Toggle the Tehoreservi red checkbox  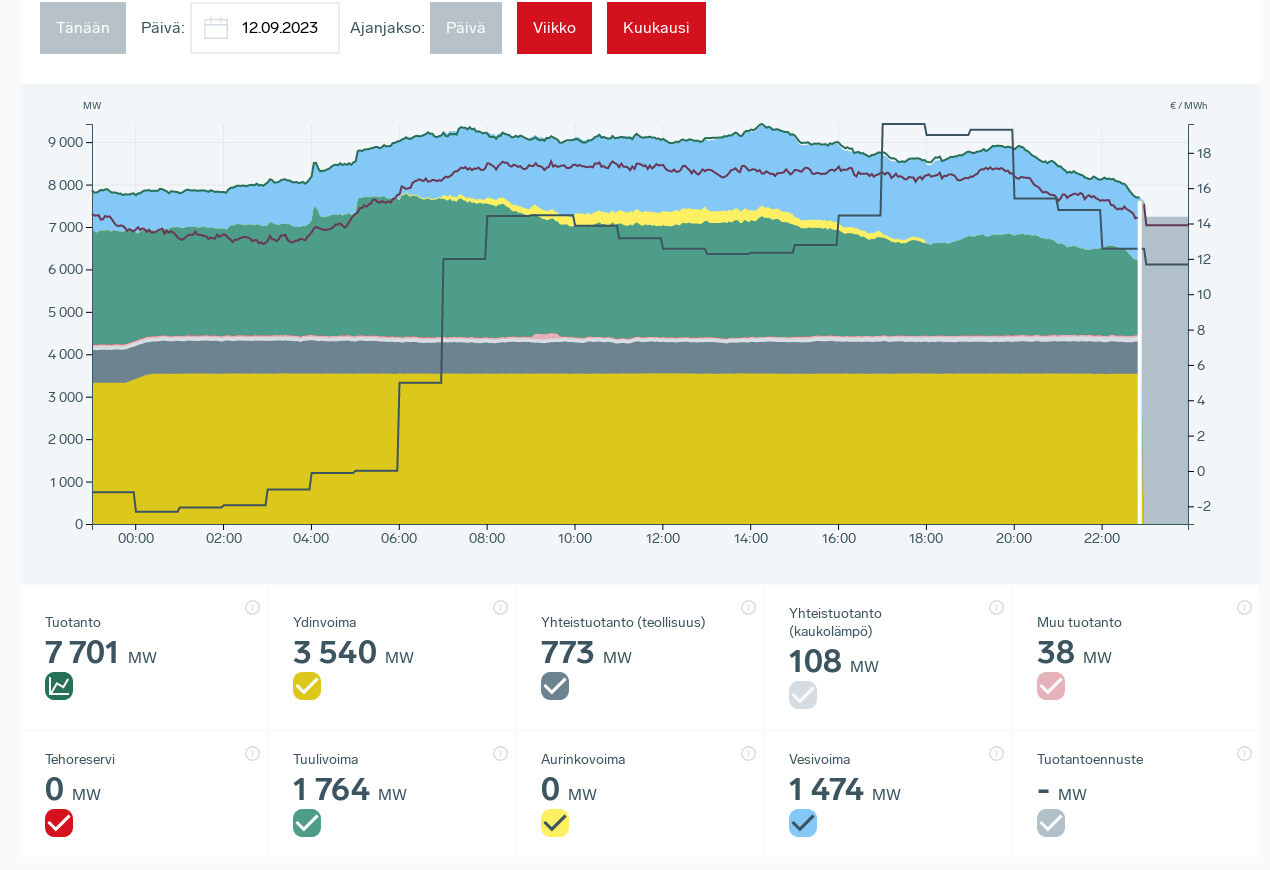[x=59, y=823]
